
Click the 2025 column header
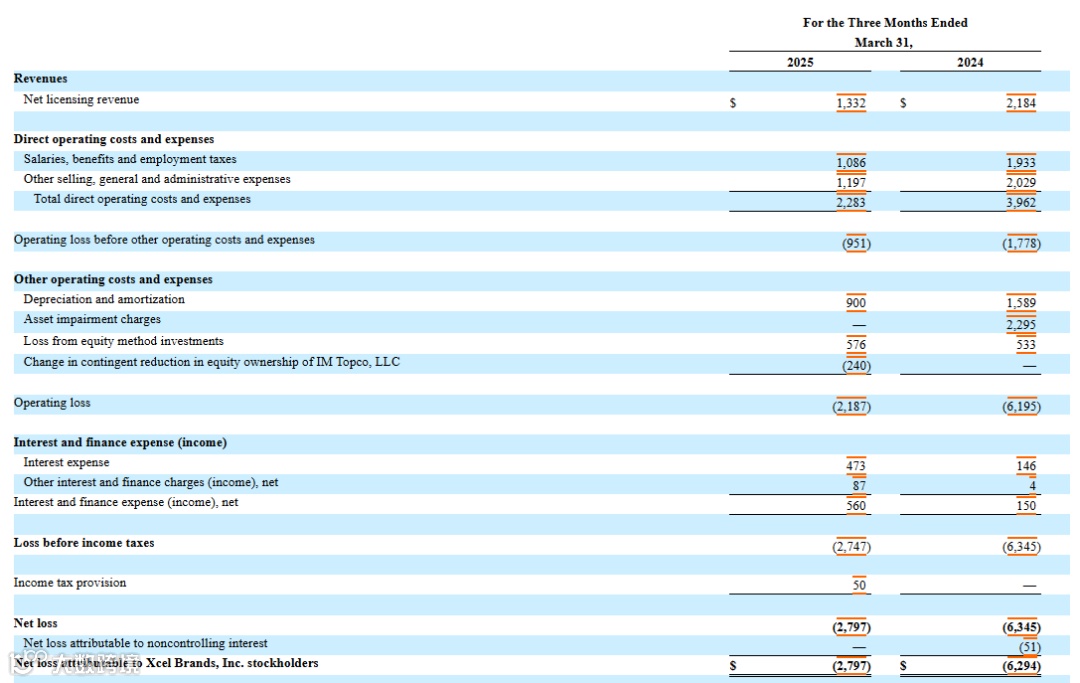click(x=800, y=63)
